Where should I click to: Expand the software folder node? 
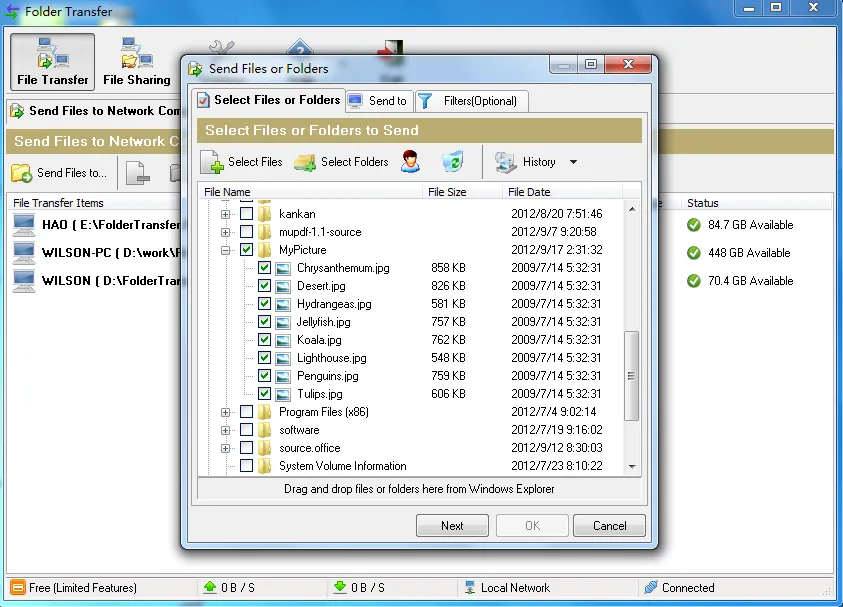point(225,431)
